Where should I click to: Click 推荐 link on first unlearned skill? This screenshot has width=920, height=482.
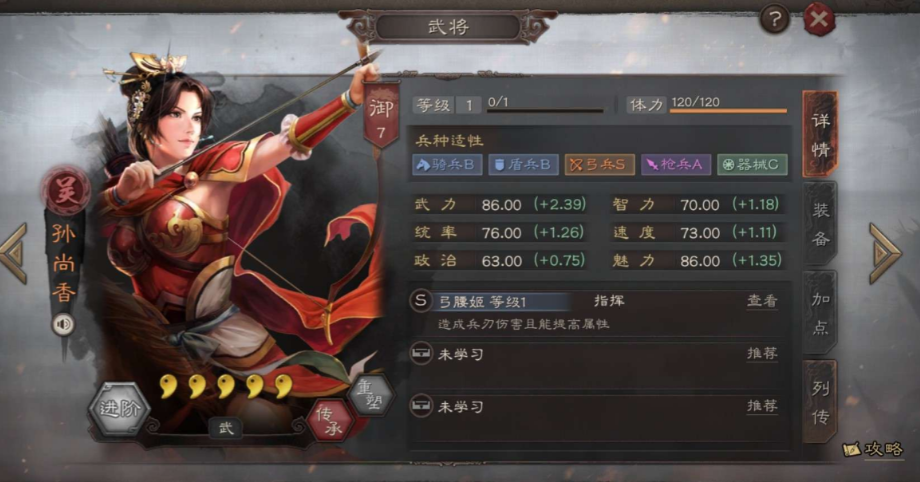click(x=762, y=353)
